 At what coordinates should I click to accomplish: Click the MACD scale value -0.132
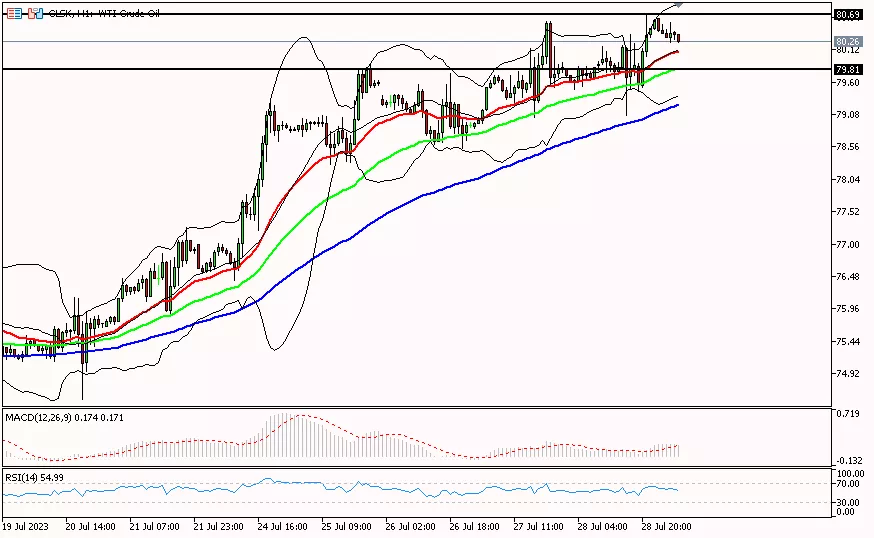tap(848, 461)
